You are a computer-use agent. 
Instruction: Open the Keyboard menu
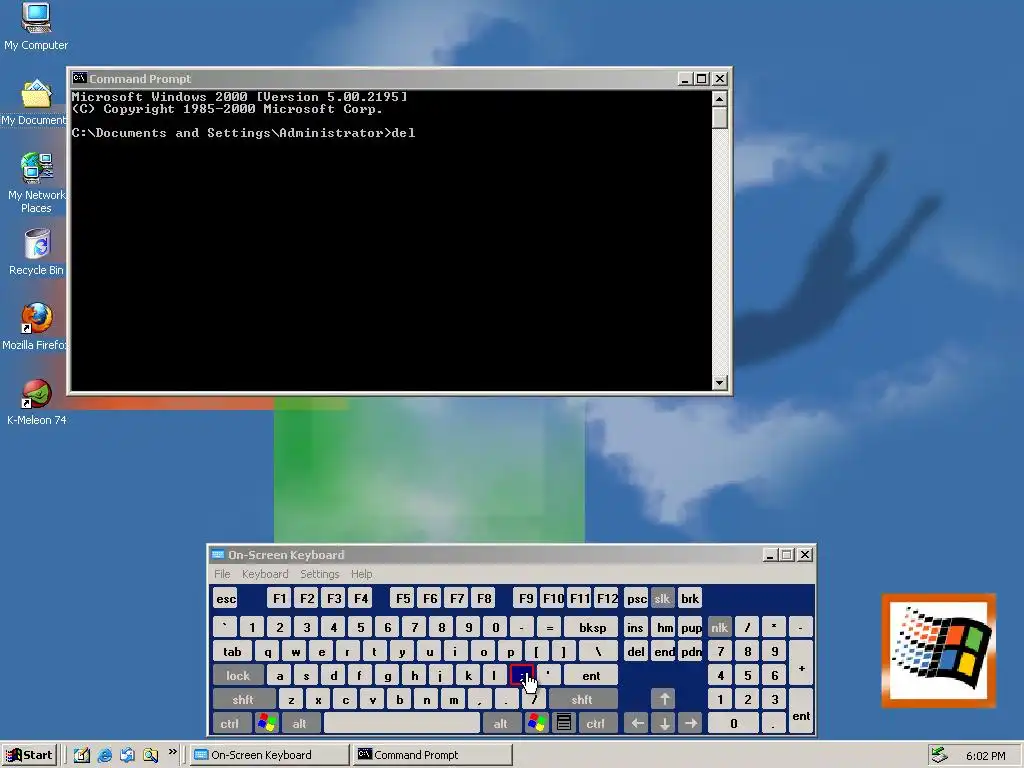click(x=264, y=574)
